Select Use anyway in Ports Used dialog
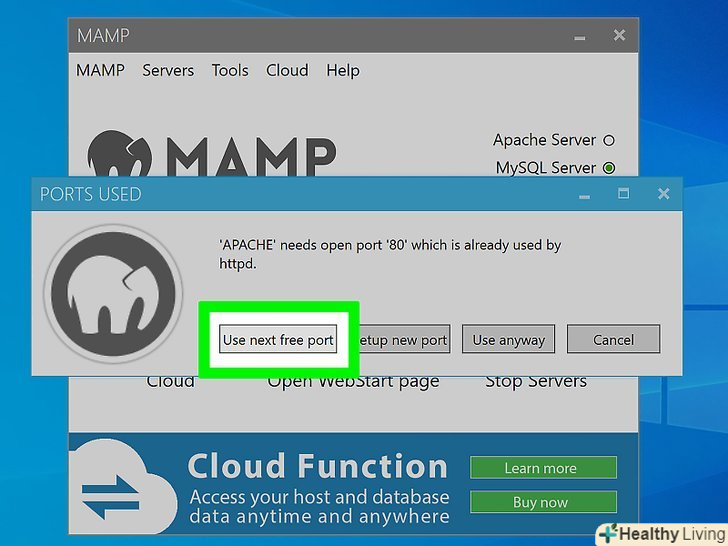 coord(508,339)
